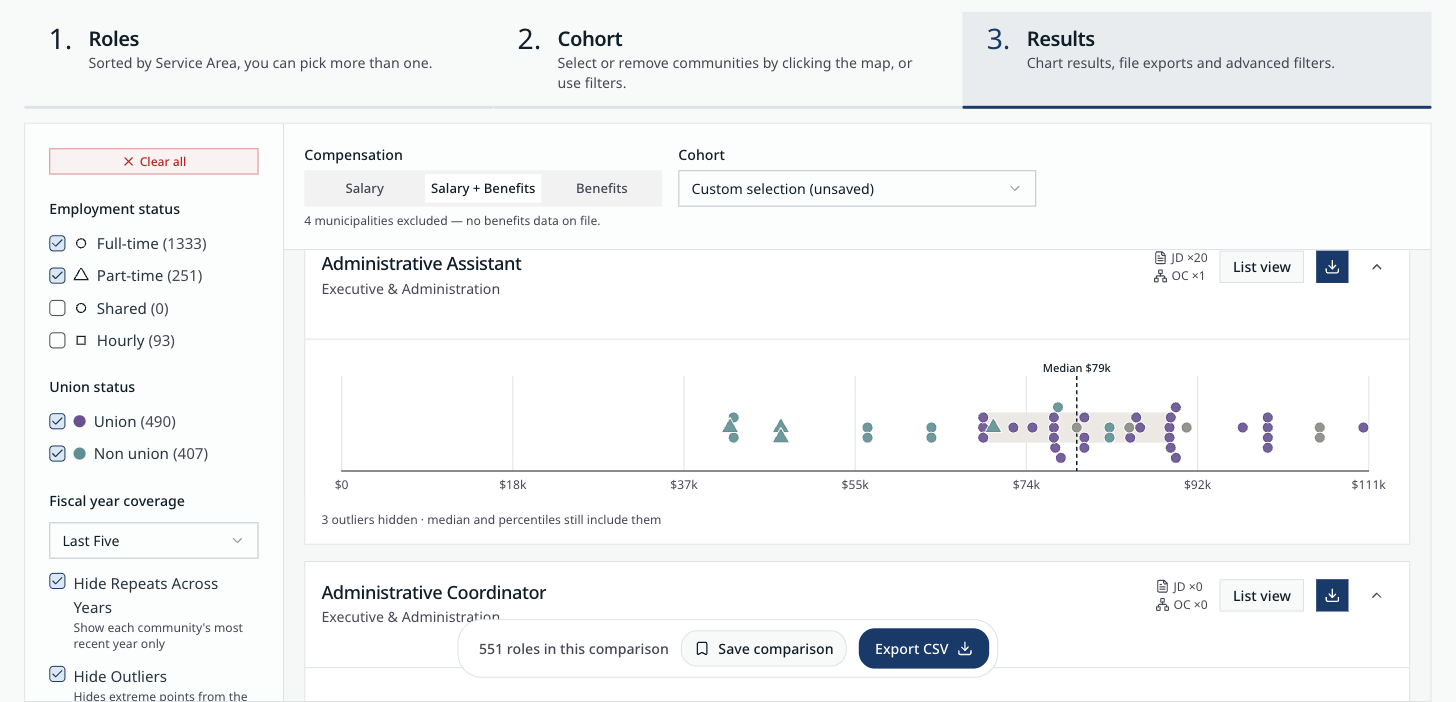Image resolution: width=1456 pixels, height=702 pixels.
Task: Click the Administrative Assistant title
Action: [422, 264]
